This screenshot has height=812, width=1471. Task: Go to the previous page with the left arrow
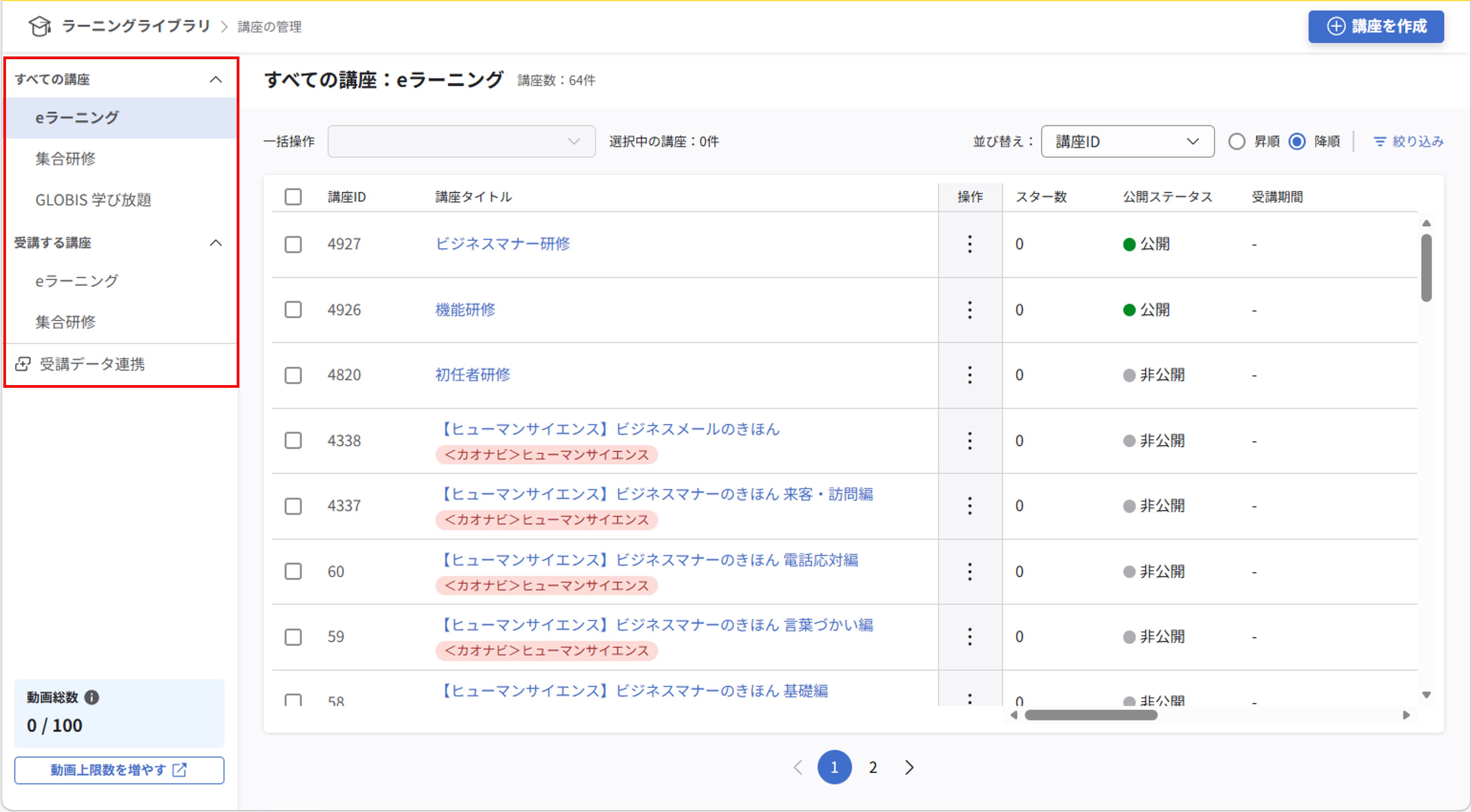[798, 768]
